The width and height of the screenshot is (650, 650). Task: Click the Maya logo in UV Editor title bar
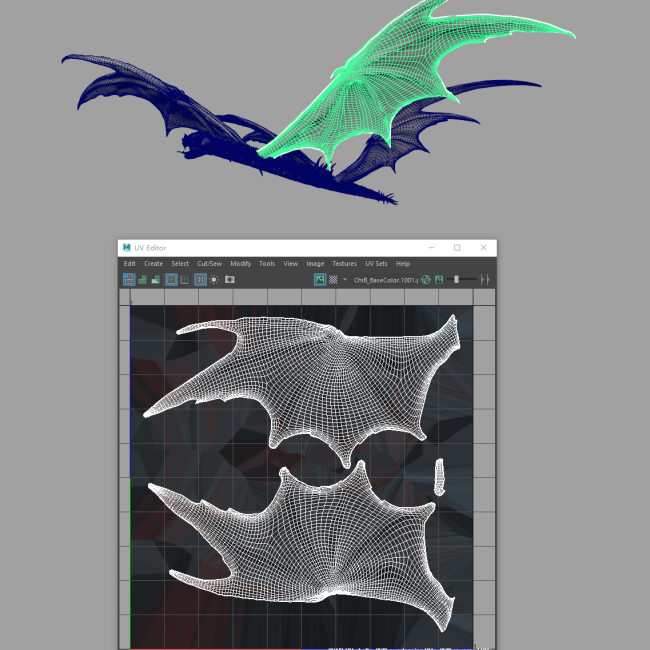pyautogui.click(x=126, y=247)
